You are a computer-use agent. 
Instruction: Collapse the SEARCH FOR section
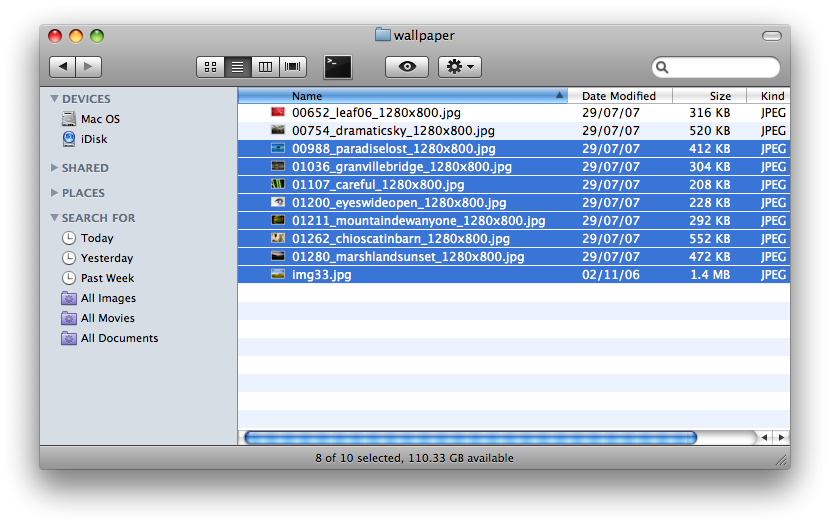click(54, 218)
